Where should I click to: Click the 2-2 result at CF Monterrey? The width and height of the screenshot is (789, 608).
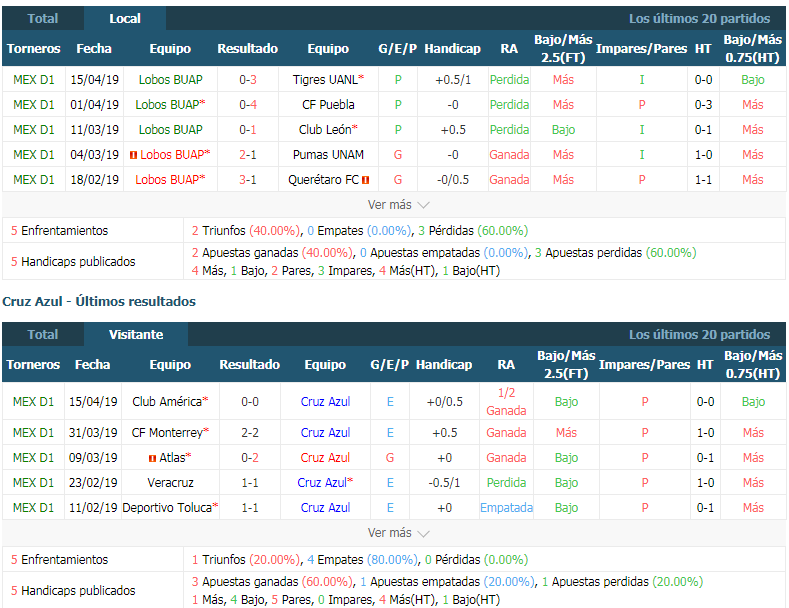point(250,433)
